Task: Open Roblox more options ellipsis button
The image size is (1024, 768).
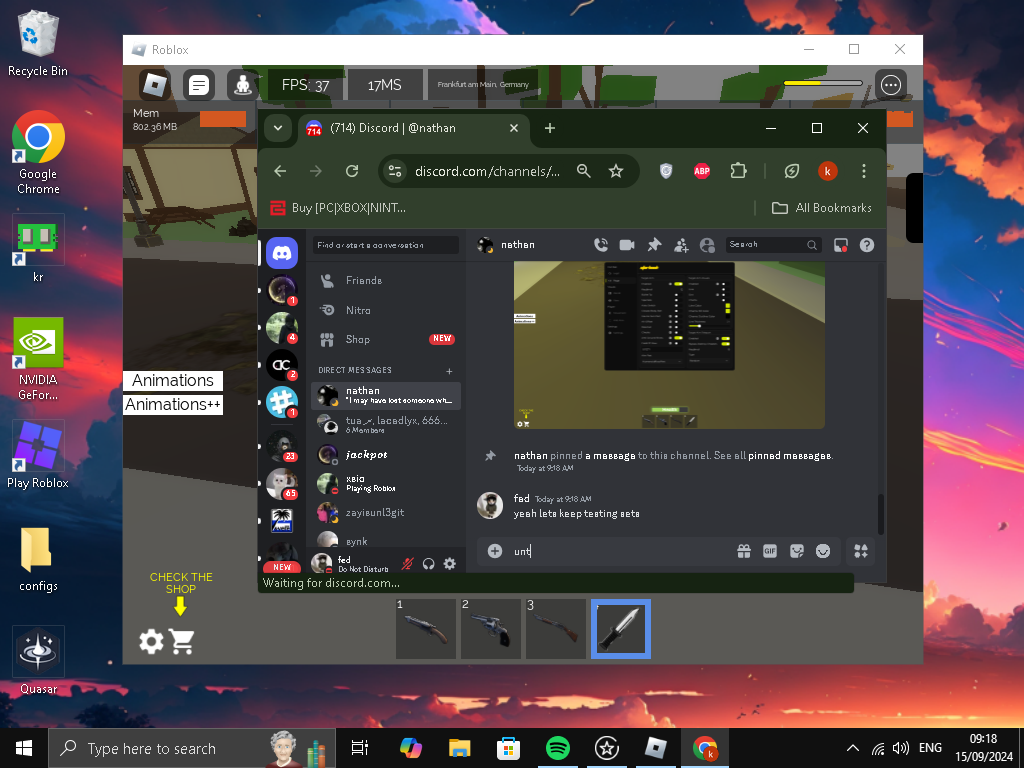Action: [891, 85]
